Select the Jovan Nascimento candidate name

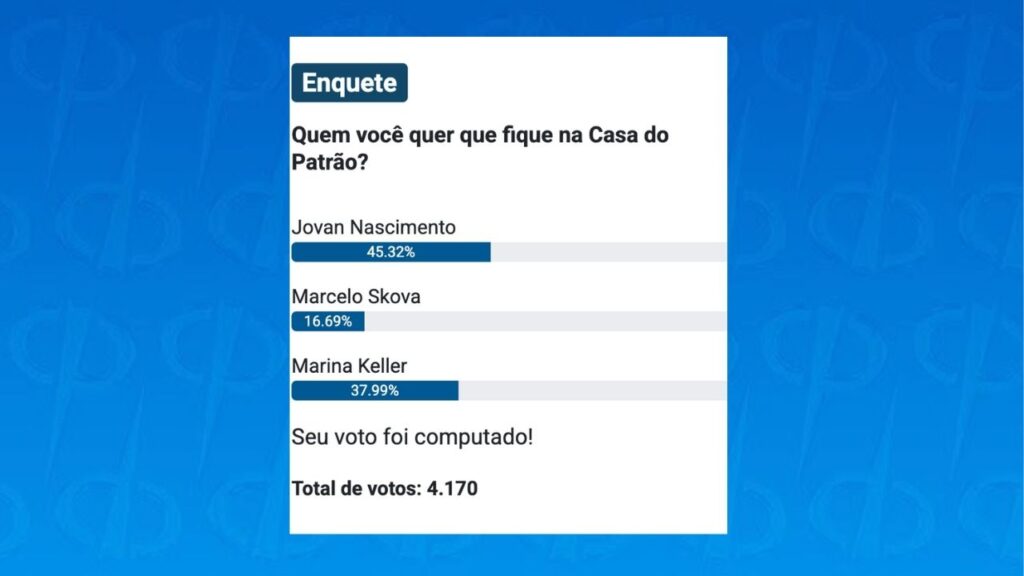373,227
